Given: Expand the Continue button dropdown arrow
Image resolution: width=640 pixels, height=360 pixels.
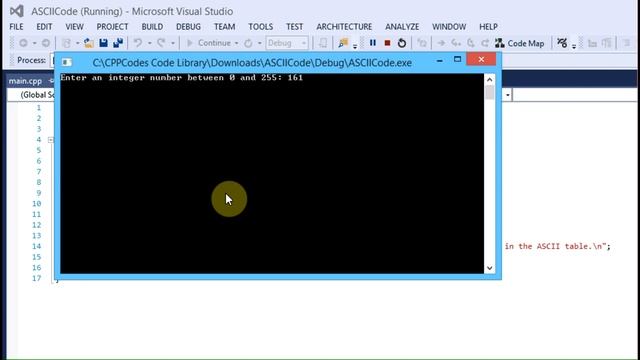Looking at the screenshot, I should [x=236, y=43].
